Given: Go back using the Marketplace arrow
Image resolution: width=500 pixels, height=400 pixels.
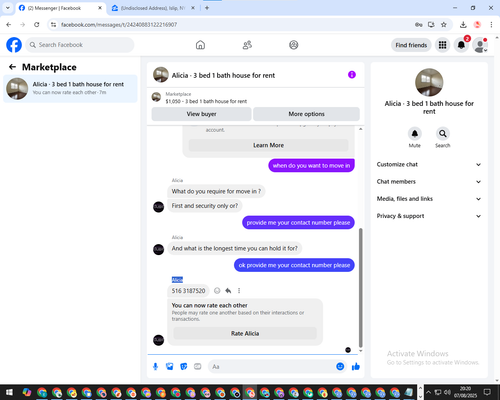Looking at the screenshot, I should [12, 67].
